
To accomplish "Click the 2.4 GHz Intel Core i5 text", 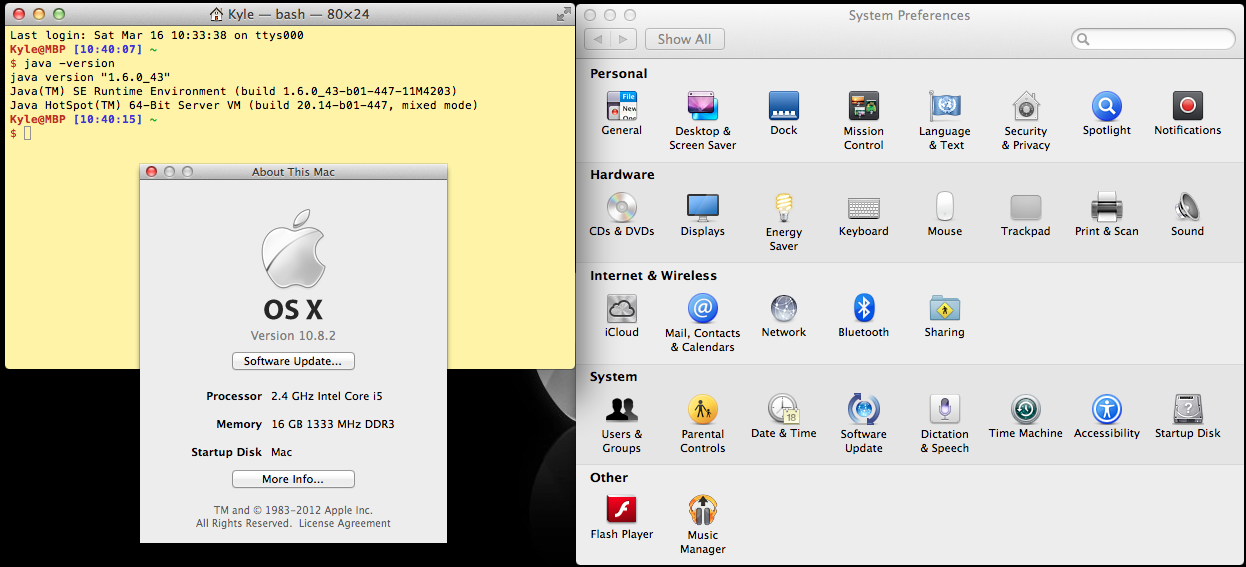I will (x=329, y=396).
